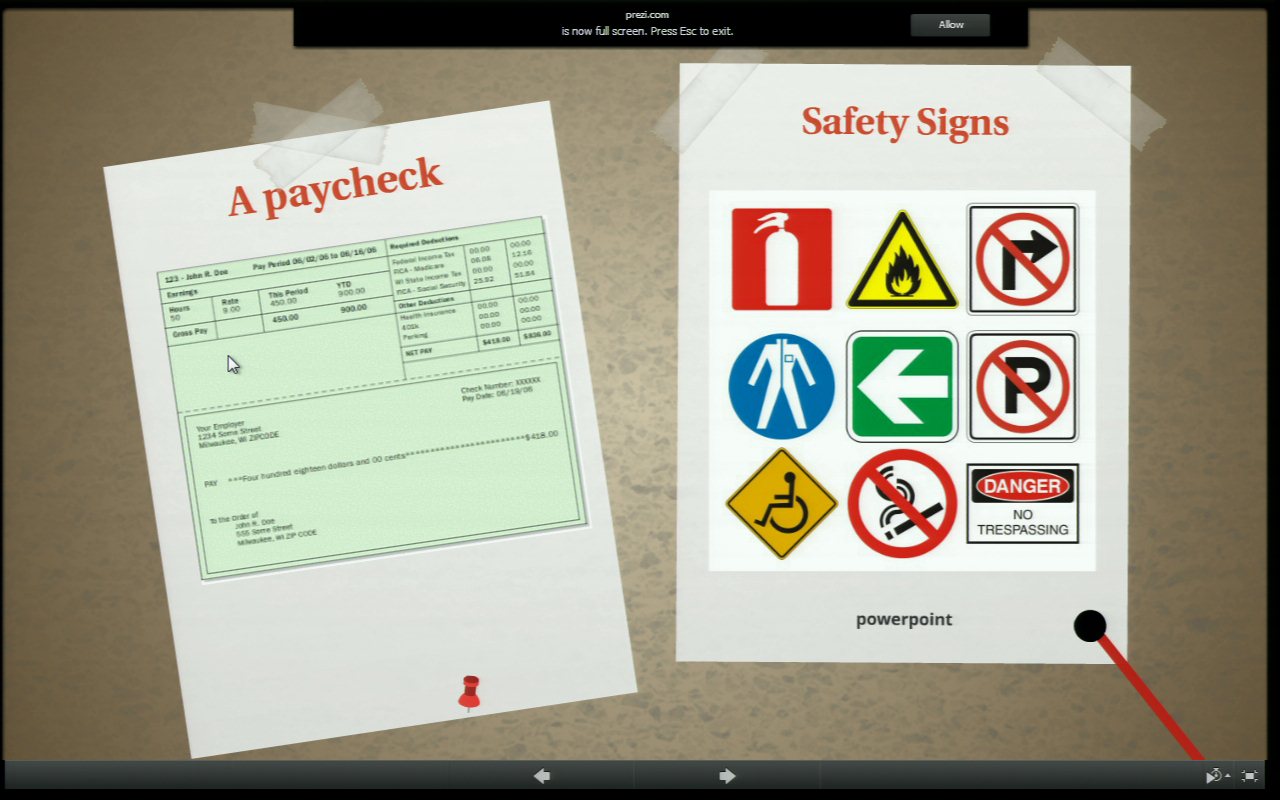Click the 'A paycheck' title text

335,187
